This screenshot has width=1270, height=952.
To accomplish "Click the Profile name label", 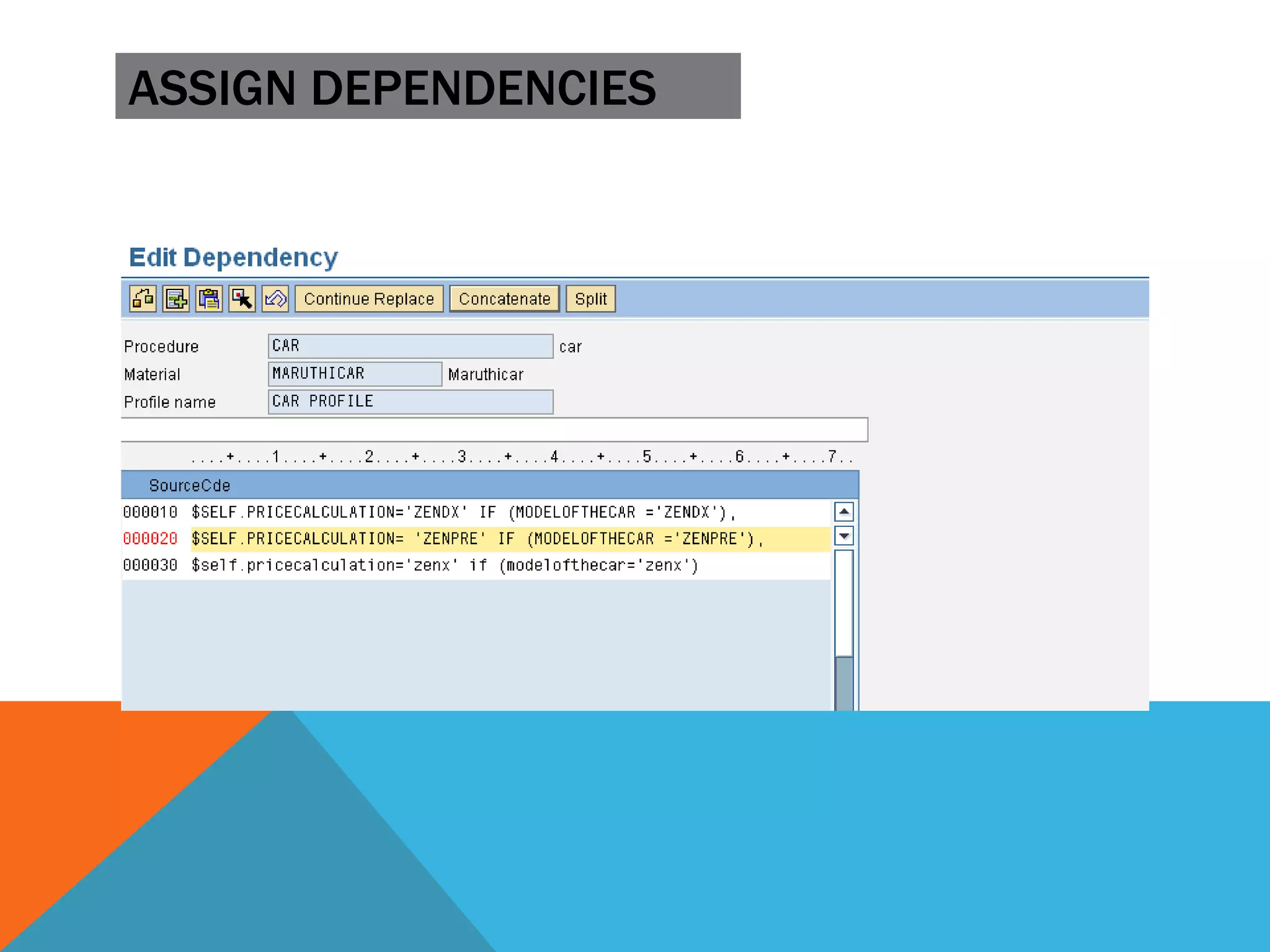I will click(x=169, y=402).
